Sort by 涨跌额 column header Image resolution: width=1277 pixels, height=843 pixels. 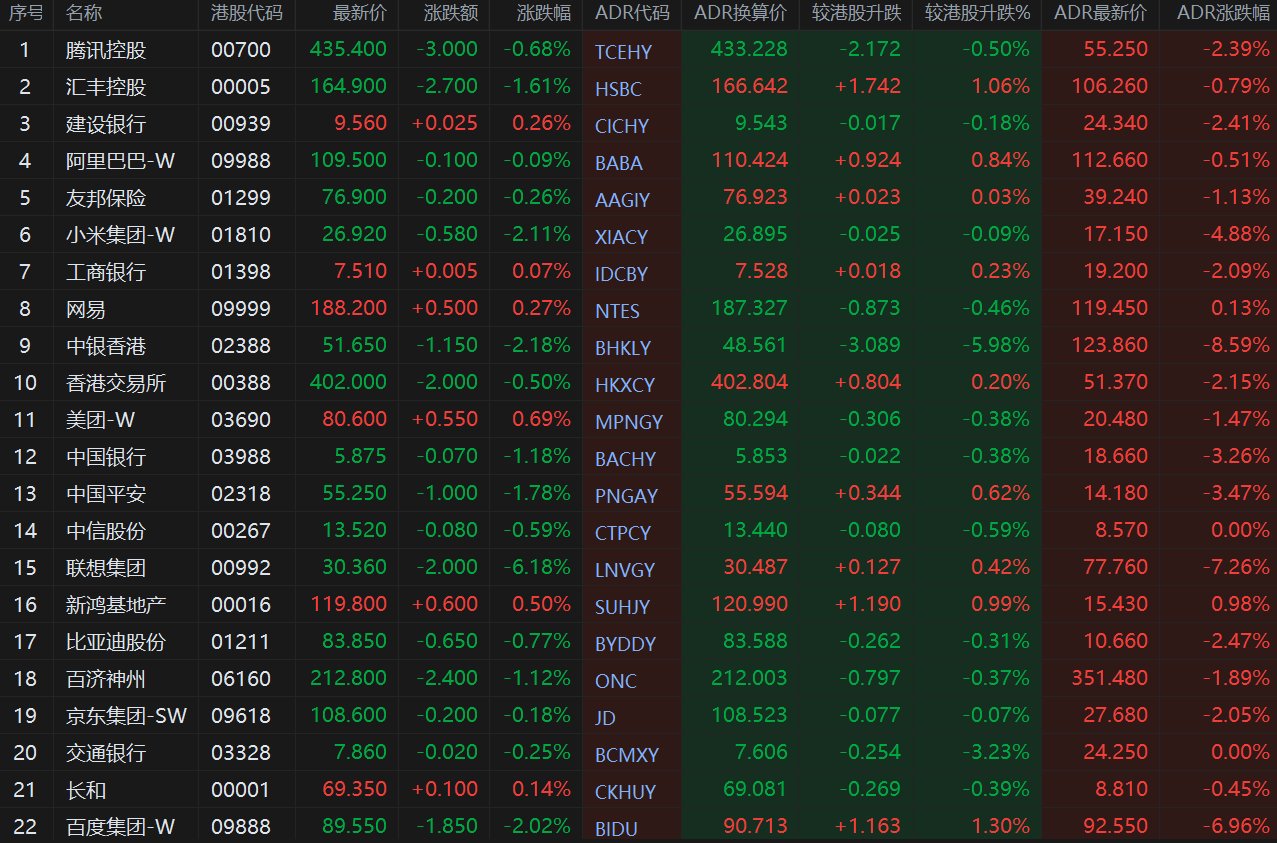pos(451,14)
